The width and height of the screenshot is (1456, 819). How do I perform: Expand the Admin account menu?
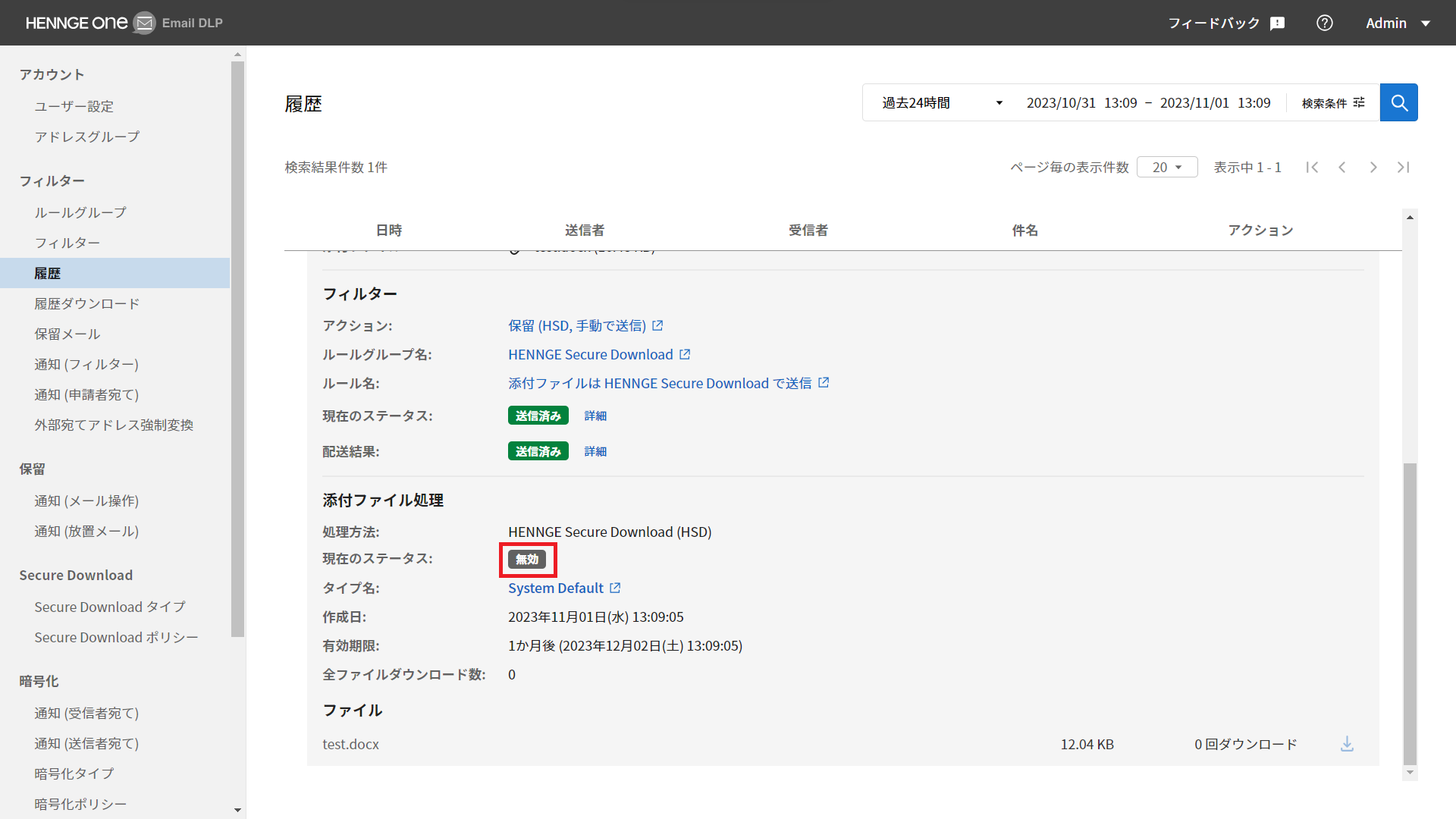(1398, 23)
